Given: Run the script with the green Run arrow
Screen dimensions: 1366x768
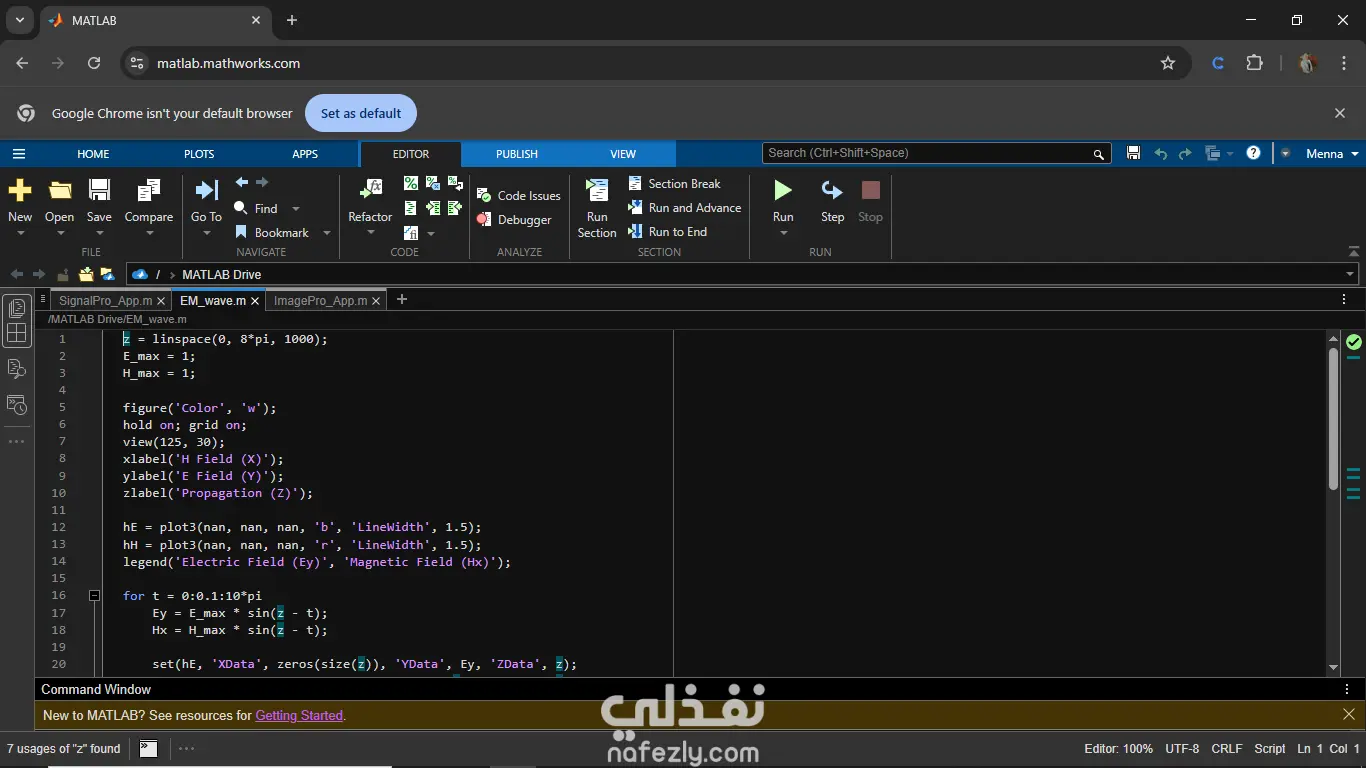Looking at the screenshot, I should pos(783,190).
